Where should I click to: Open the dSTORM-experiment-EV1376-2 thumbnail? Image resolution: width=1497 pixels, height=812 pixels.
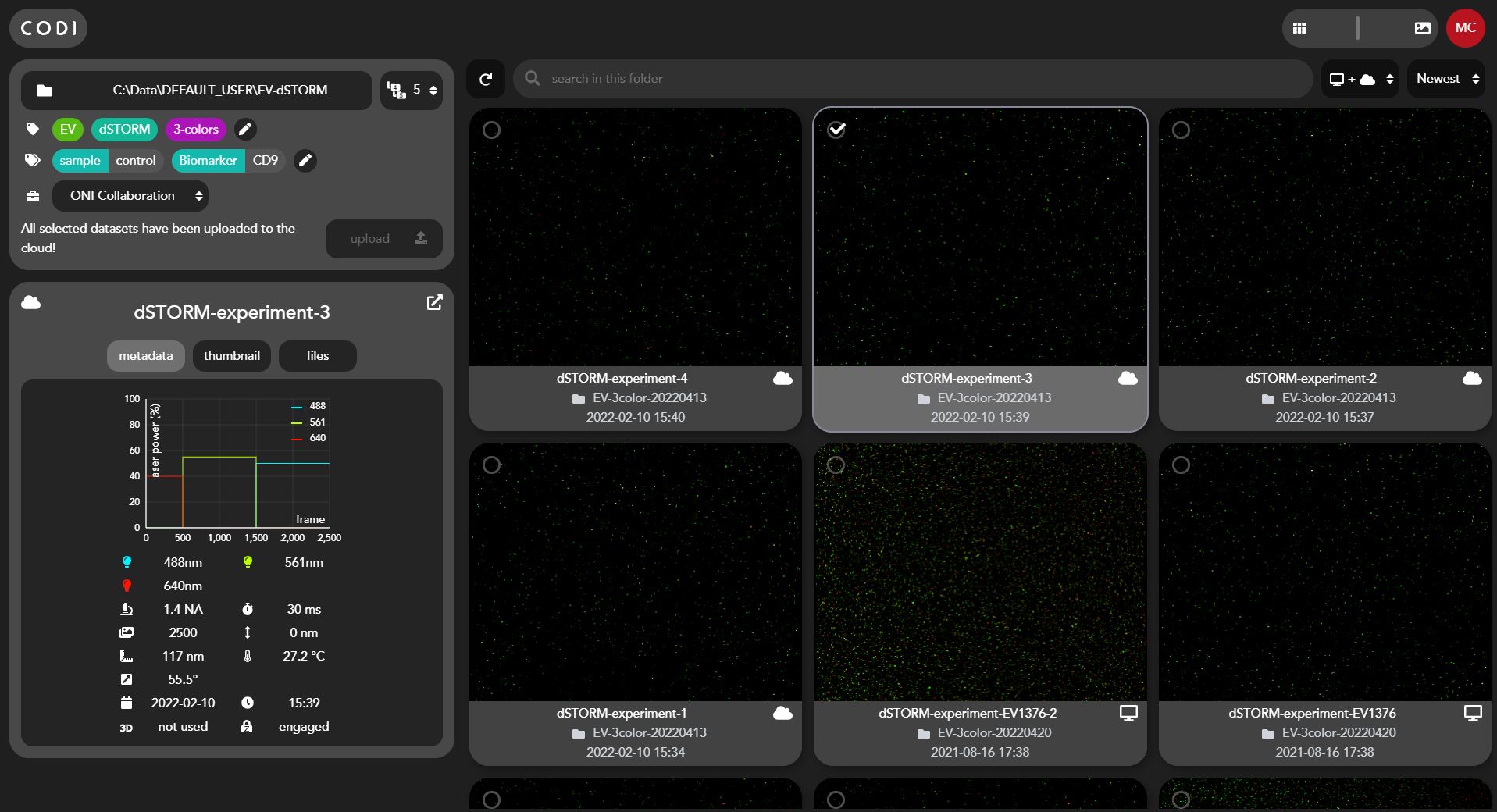point(980,572)
